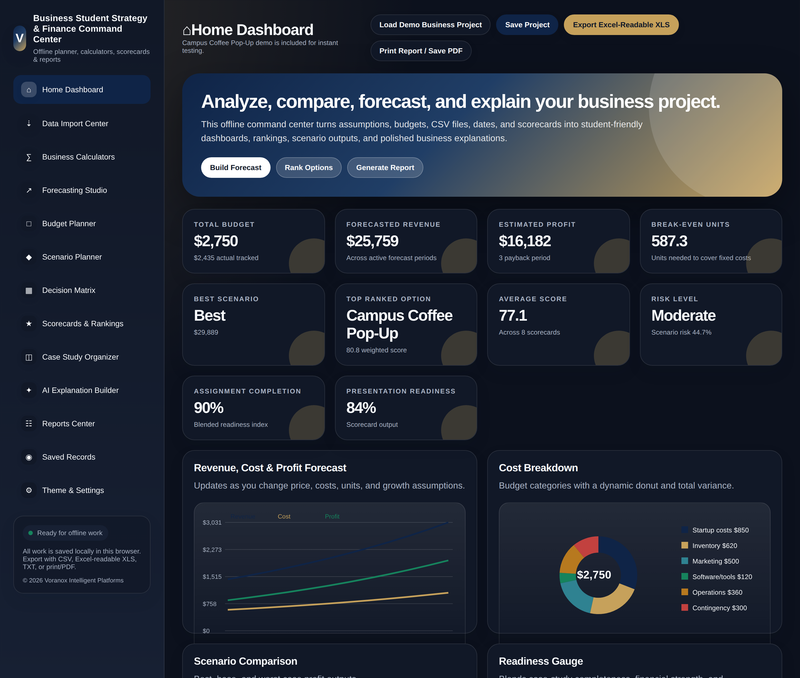800x678 pixels.
Task: Click the house icon beside Home Dashboard title
Action: pyautogui.click(x=187, y=31)
